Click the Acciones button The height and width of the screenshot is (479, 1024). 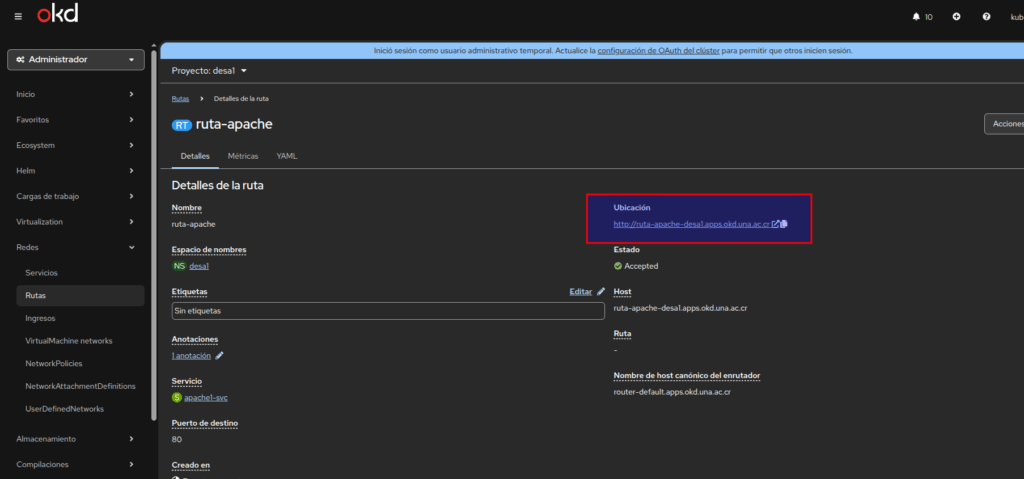click(1004, 124)
